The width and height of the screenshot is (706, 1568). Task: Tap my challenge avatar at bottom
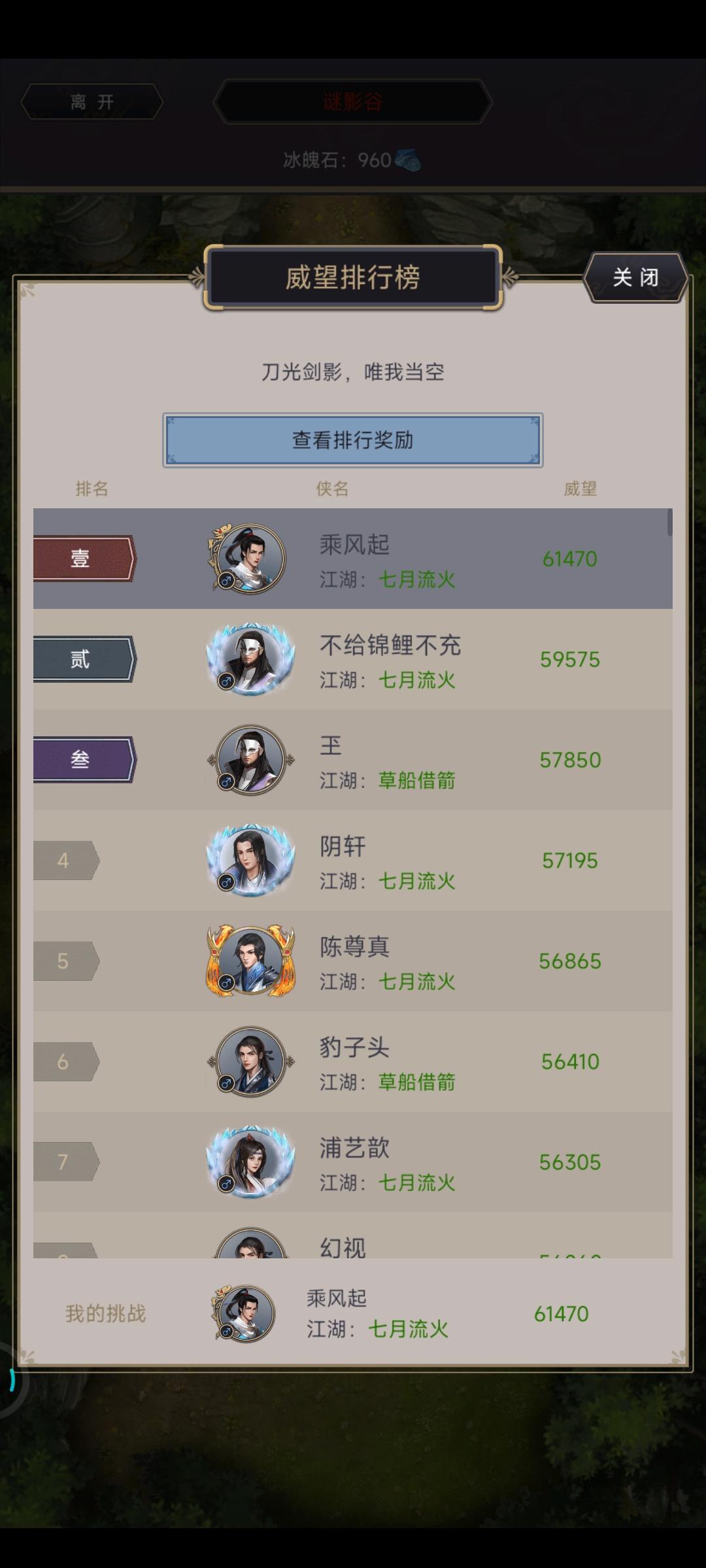pos(243,1313)
